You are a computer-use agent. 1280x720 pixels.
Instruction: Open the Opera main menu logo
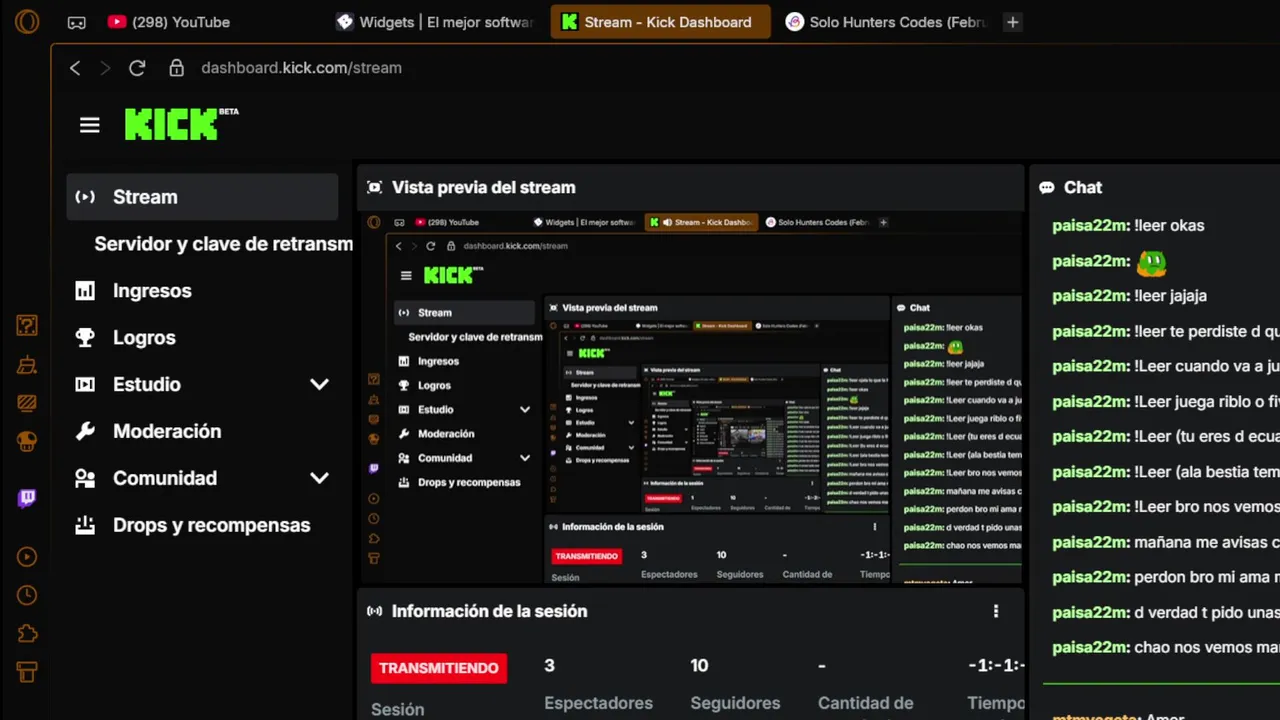tap(27, 22)
